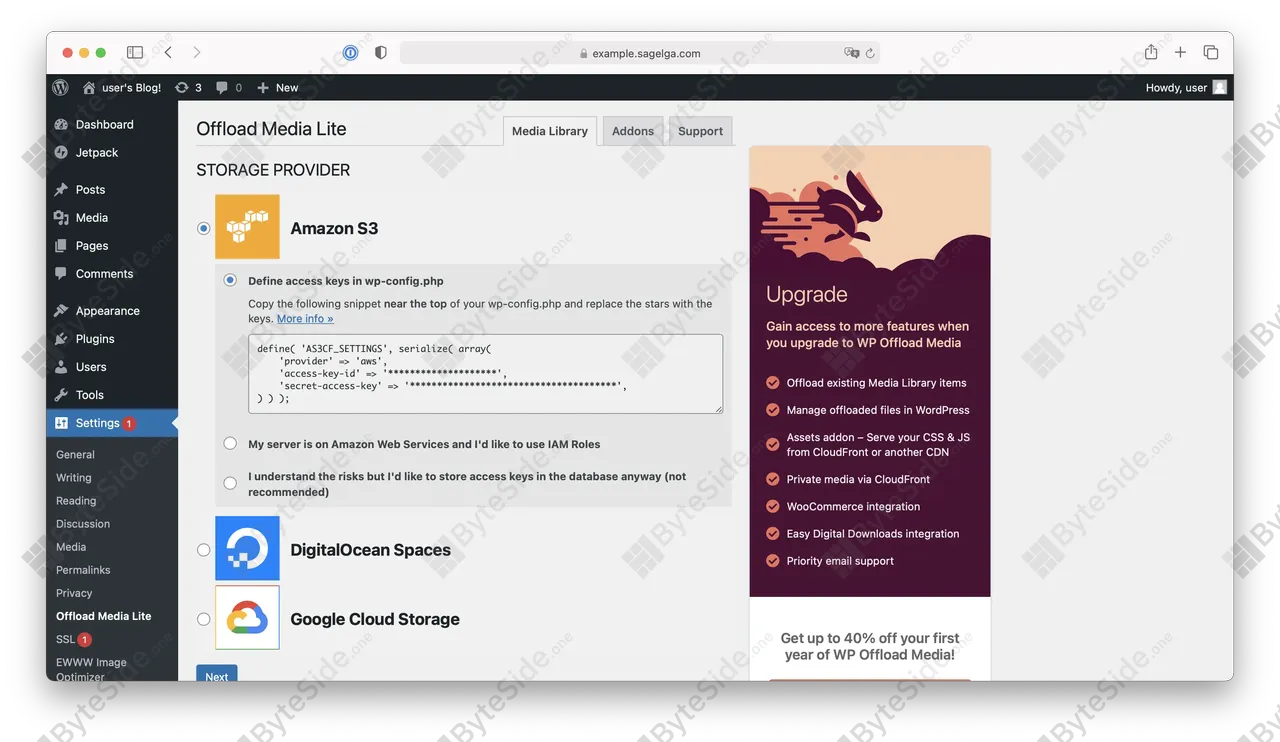Open a new tab with plus icon

[x=1181, y=52]
